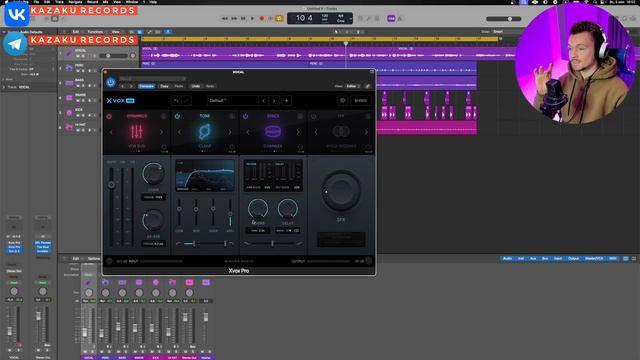
Task: Click the Audio filter in mixer header
Action: point(507,258)
